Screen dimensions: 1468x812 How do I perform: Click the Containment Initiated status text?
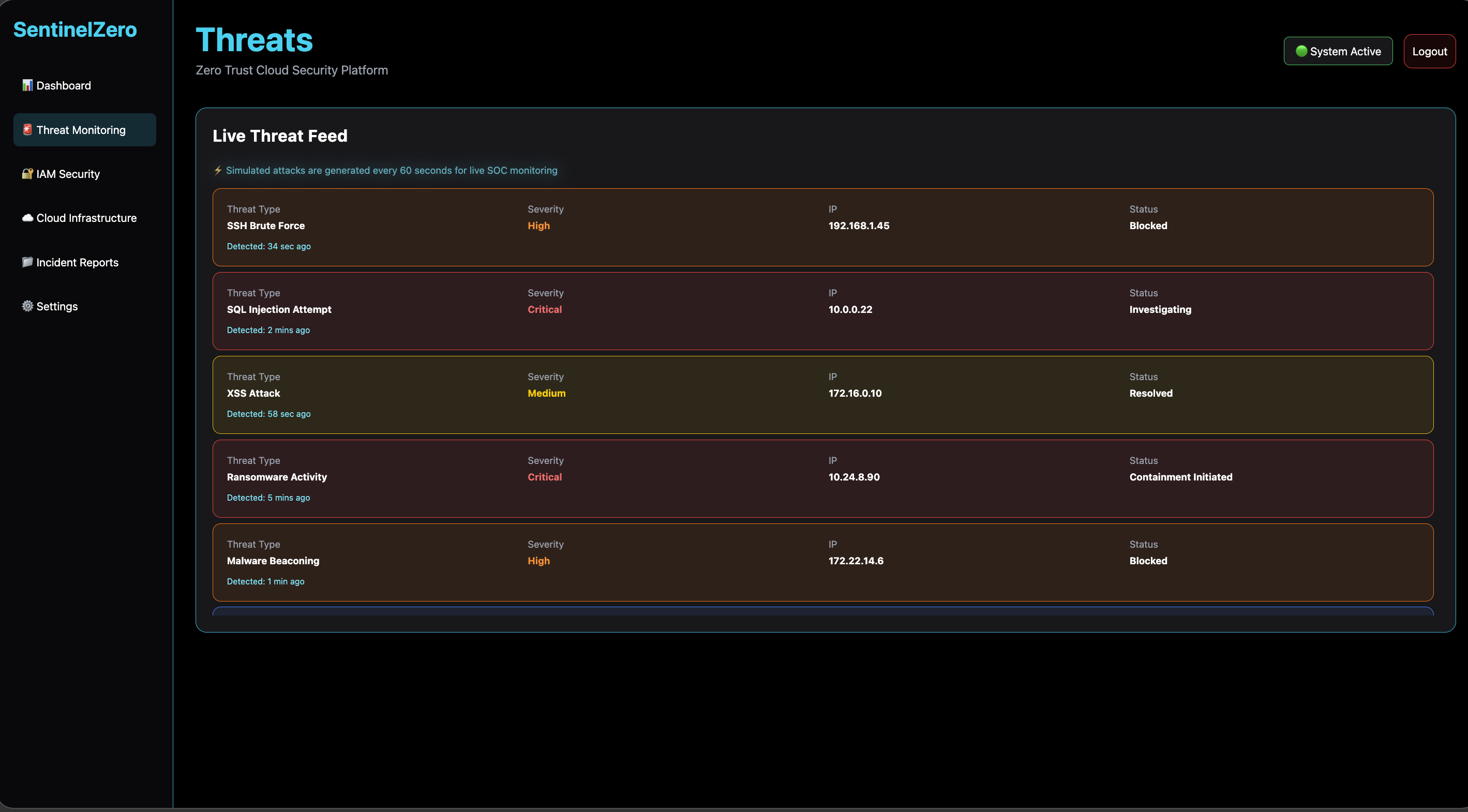1181,477
